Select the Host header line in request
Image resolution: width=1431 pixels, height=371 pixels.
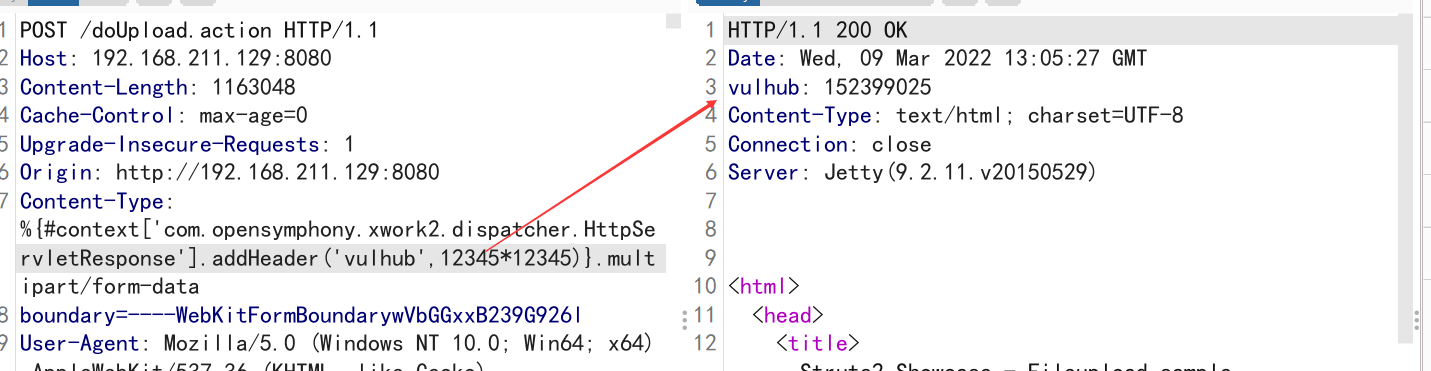point(175,59)
